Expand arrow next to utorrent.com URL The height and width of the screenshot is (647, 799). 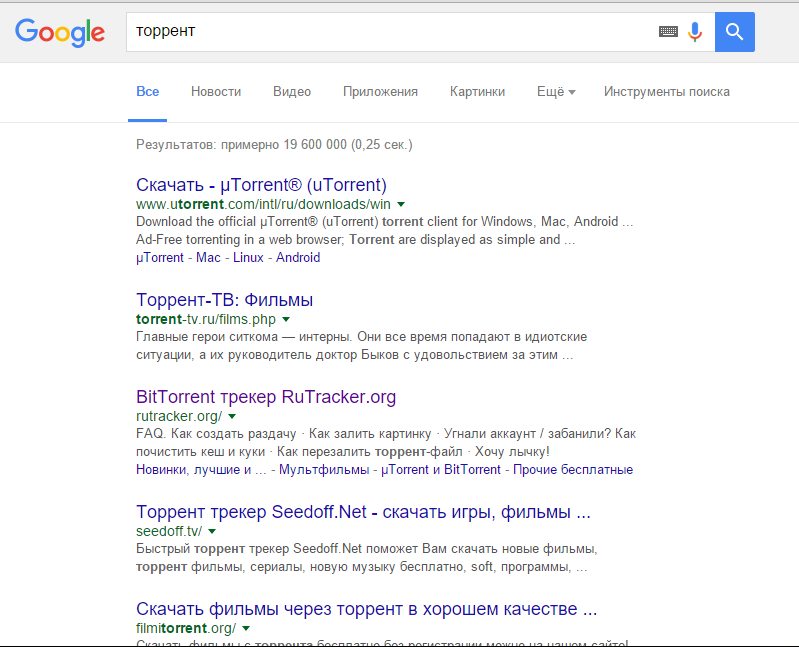click(x=401, y=204)
